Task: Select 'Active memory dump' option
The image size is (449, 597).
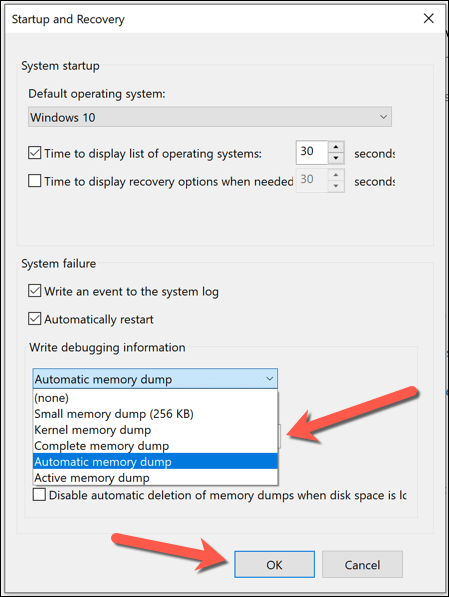Action: click(155, 477)
